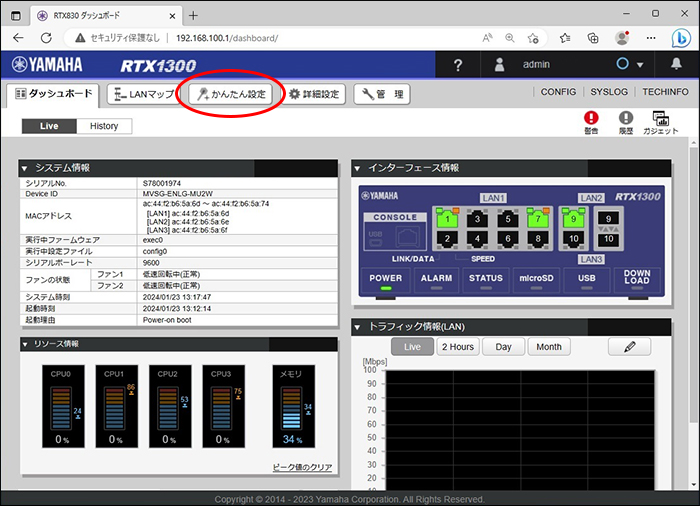Collapse the システム情報 panel

point(25,168)
